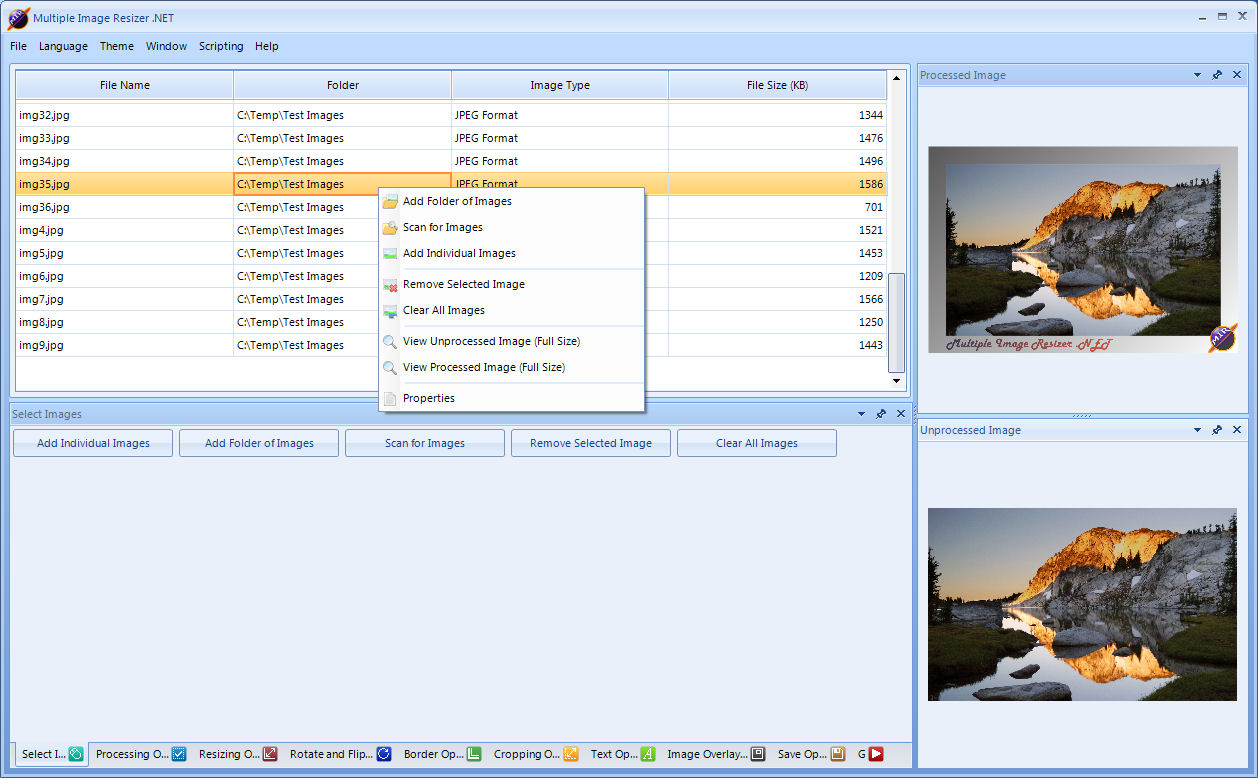Pin the Select Images panel
The image size is (1258, 778).
881,414
